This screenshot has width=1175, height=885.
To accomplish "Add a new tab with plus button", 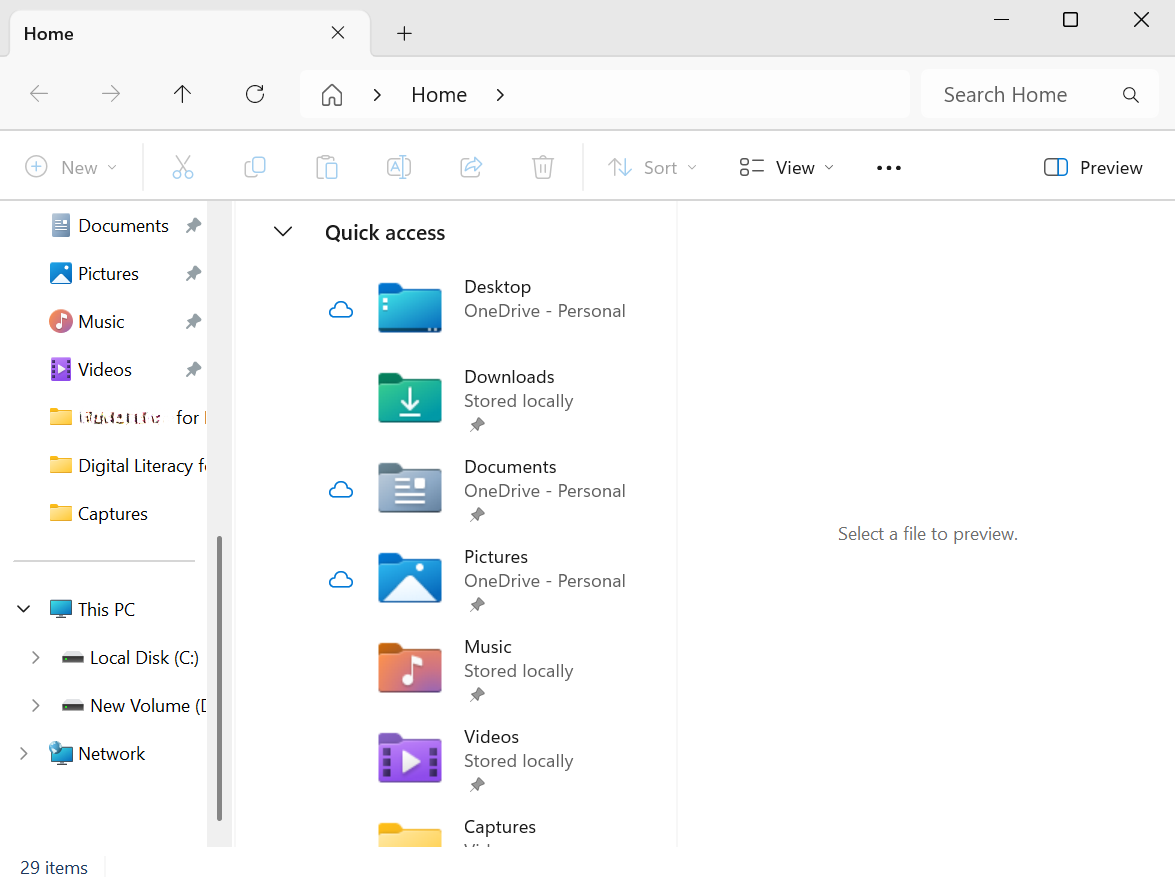I will click(405, 33).
